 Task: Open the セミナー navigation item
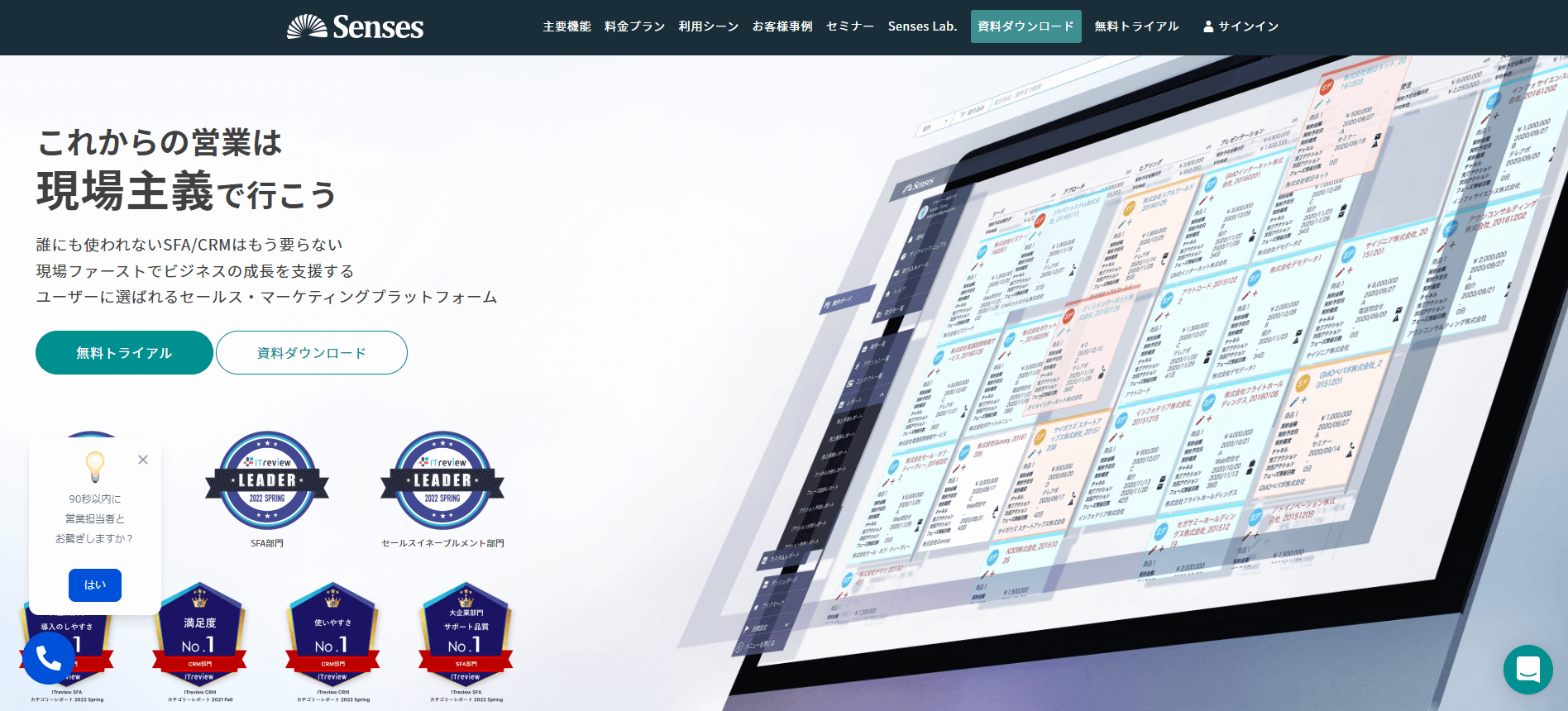coord(850,26)
